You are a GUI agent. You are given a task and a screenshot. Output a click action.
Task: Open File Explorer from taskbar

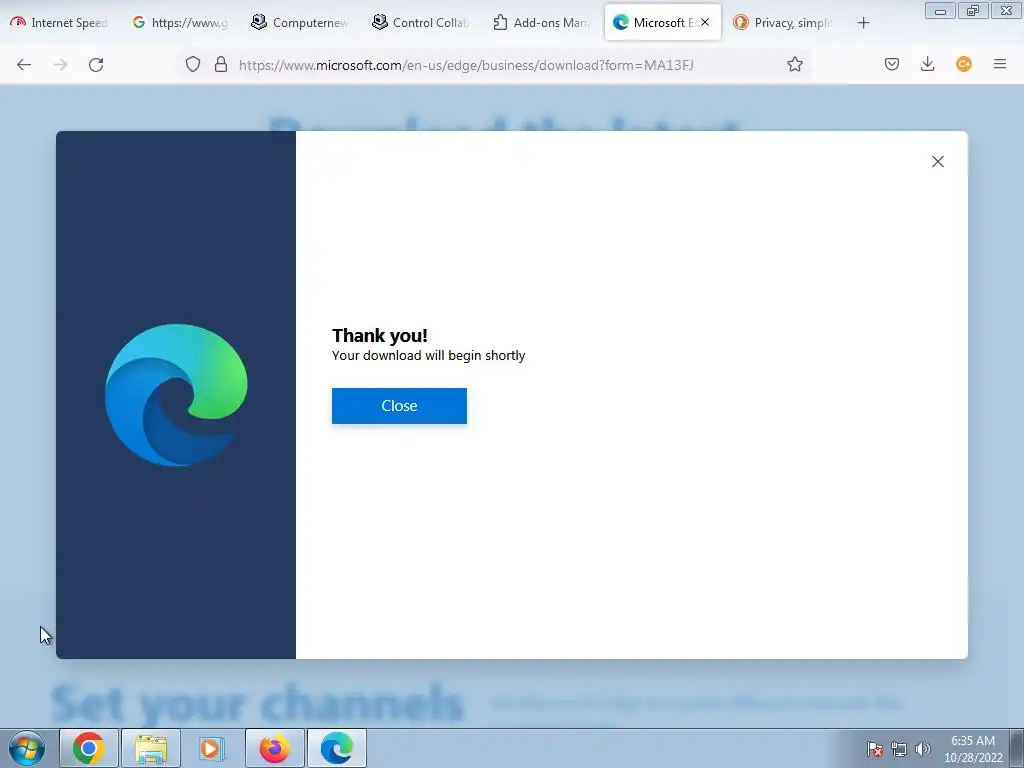151,748
